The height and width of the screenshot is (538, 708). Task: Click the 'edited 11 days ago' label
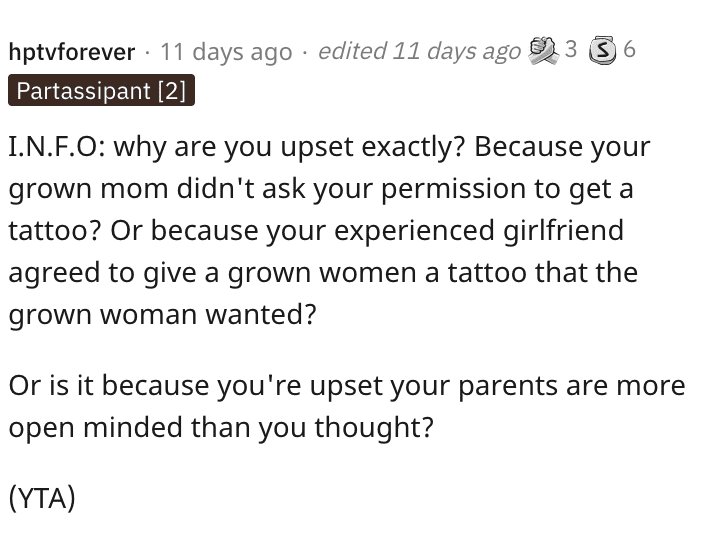click(x=419, y=51)
